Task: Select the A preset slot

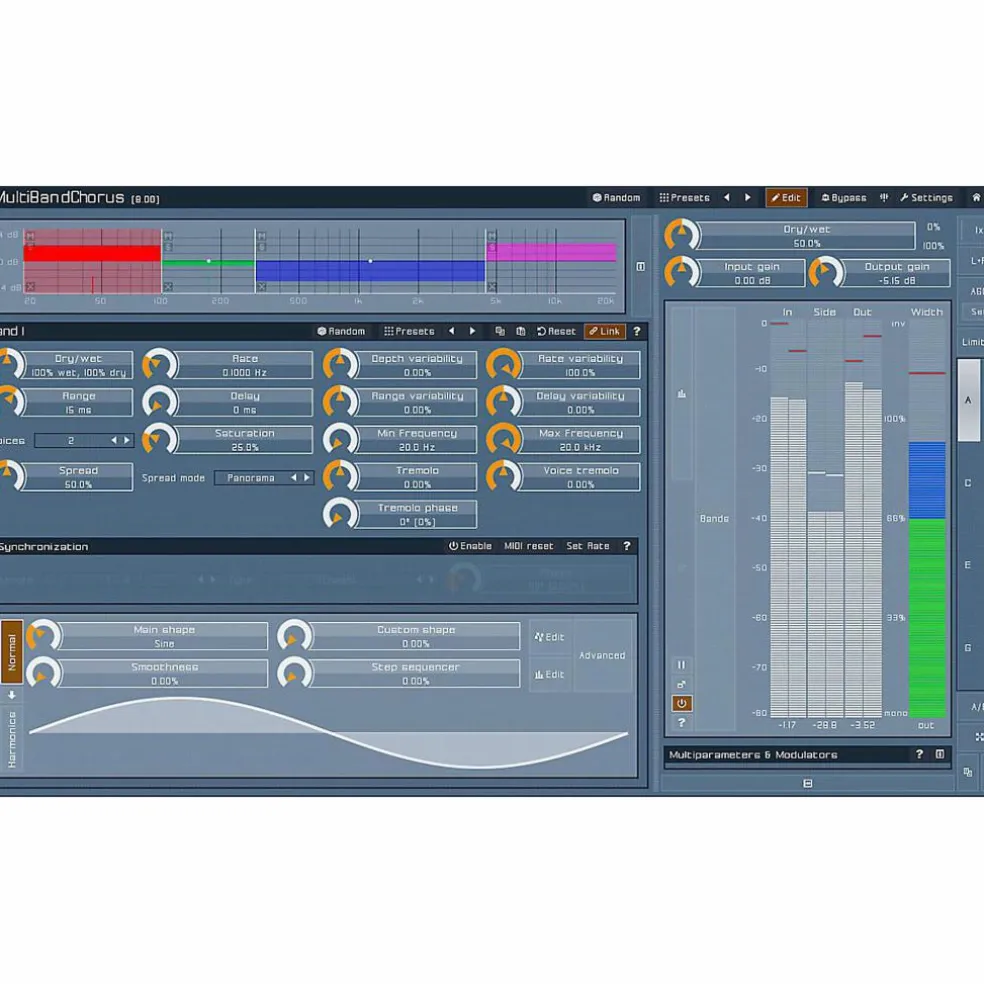Action: (968, 400)
